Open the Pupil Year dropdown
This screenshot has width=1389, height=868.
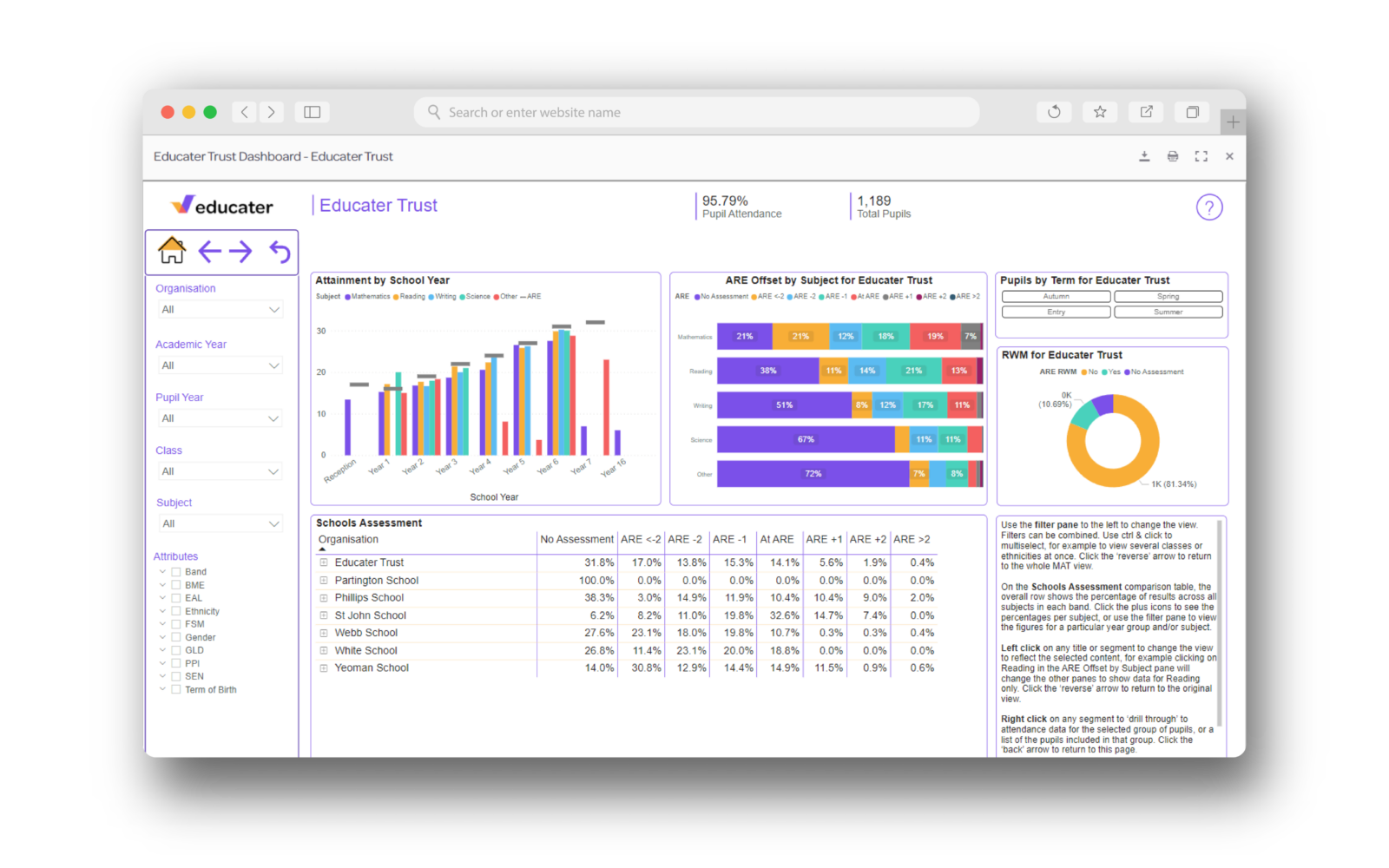[x=220, y=418]
